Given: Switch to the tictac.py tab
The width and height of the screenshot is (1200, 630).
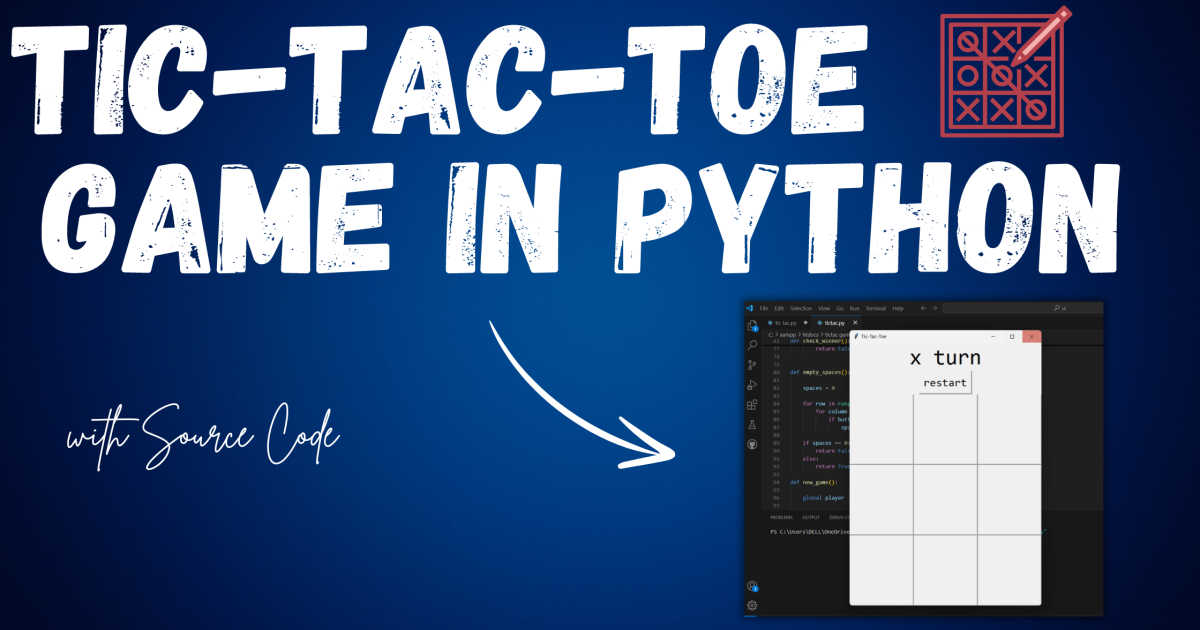Looking at the screenshot, I should click(834, 323).
